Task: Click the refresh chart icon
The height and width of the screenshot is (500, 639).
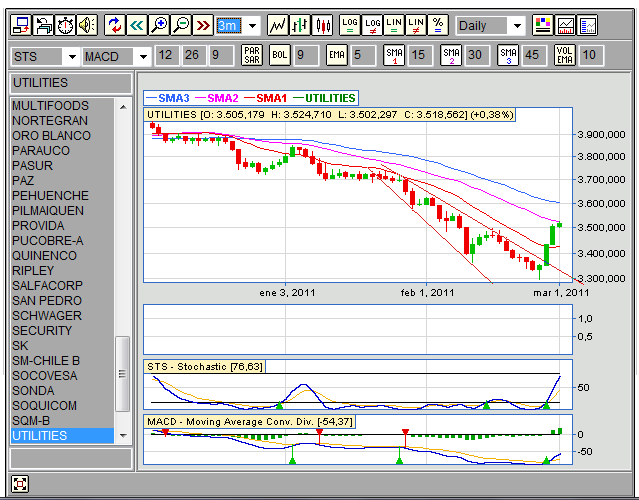Action: [x=115, y=25]
